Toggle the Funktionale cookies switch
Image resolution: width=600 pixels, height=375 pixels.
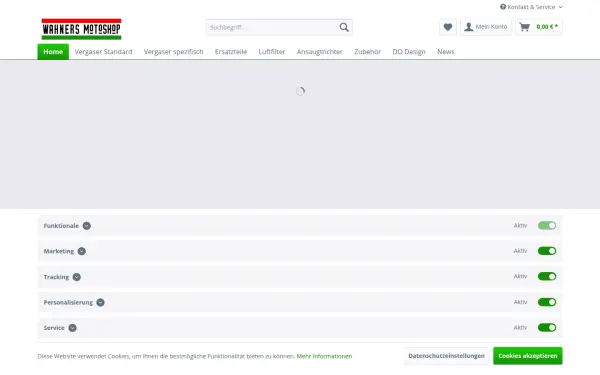547,225
